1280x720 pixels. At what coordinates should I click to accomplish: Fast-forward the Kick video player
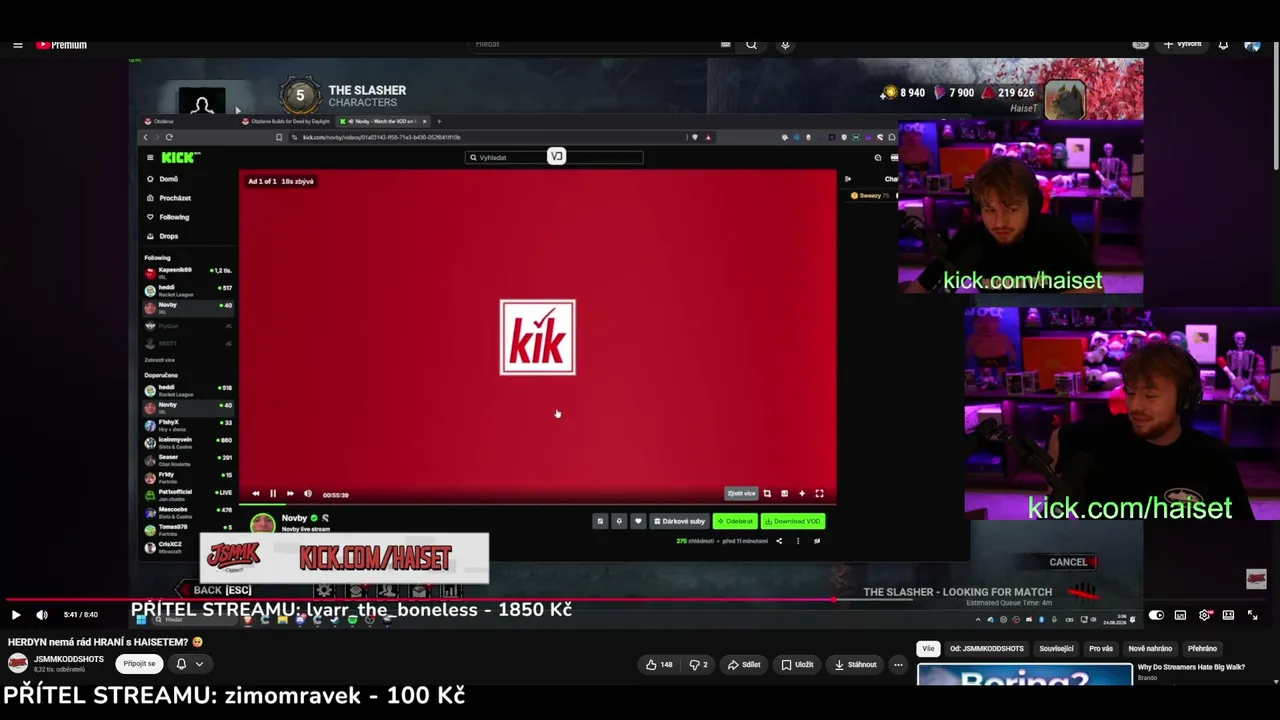(x=290, y=493)
